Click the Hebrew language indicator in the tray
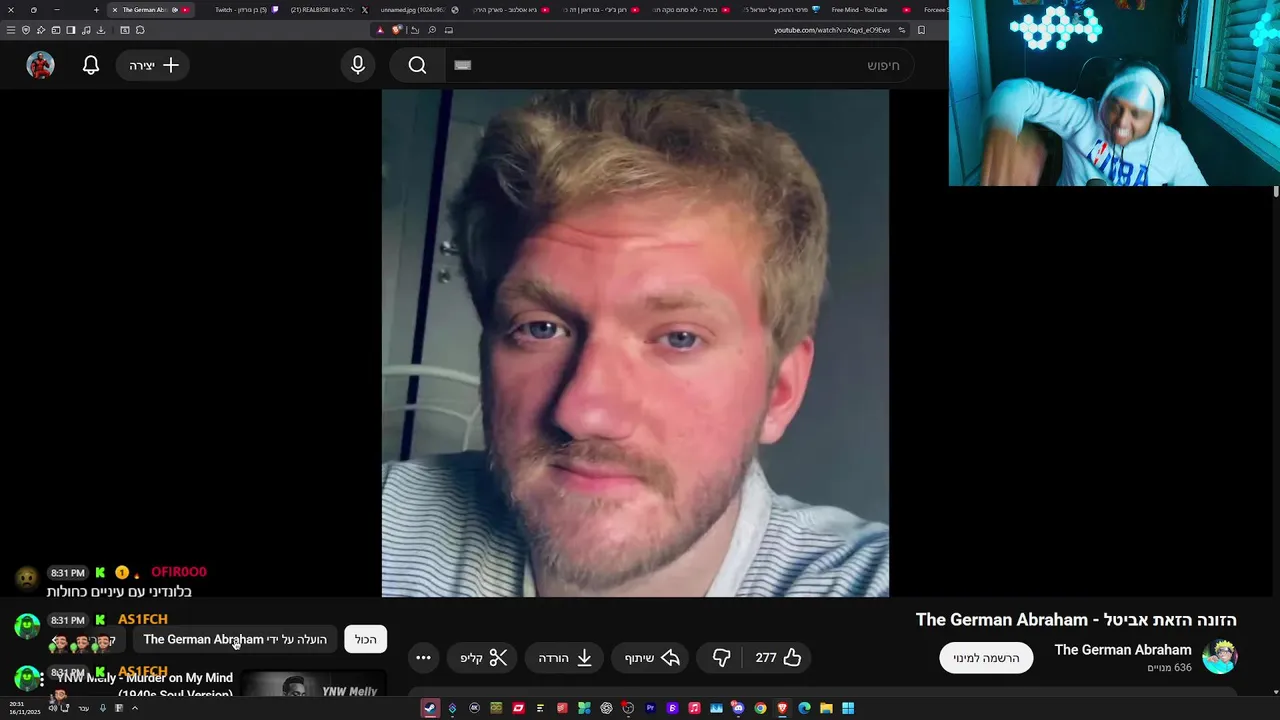 tap(84, 708)
